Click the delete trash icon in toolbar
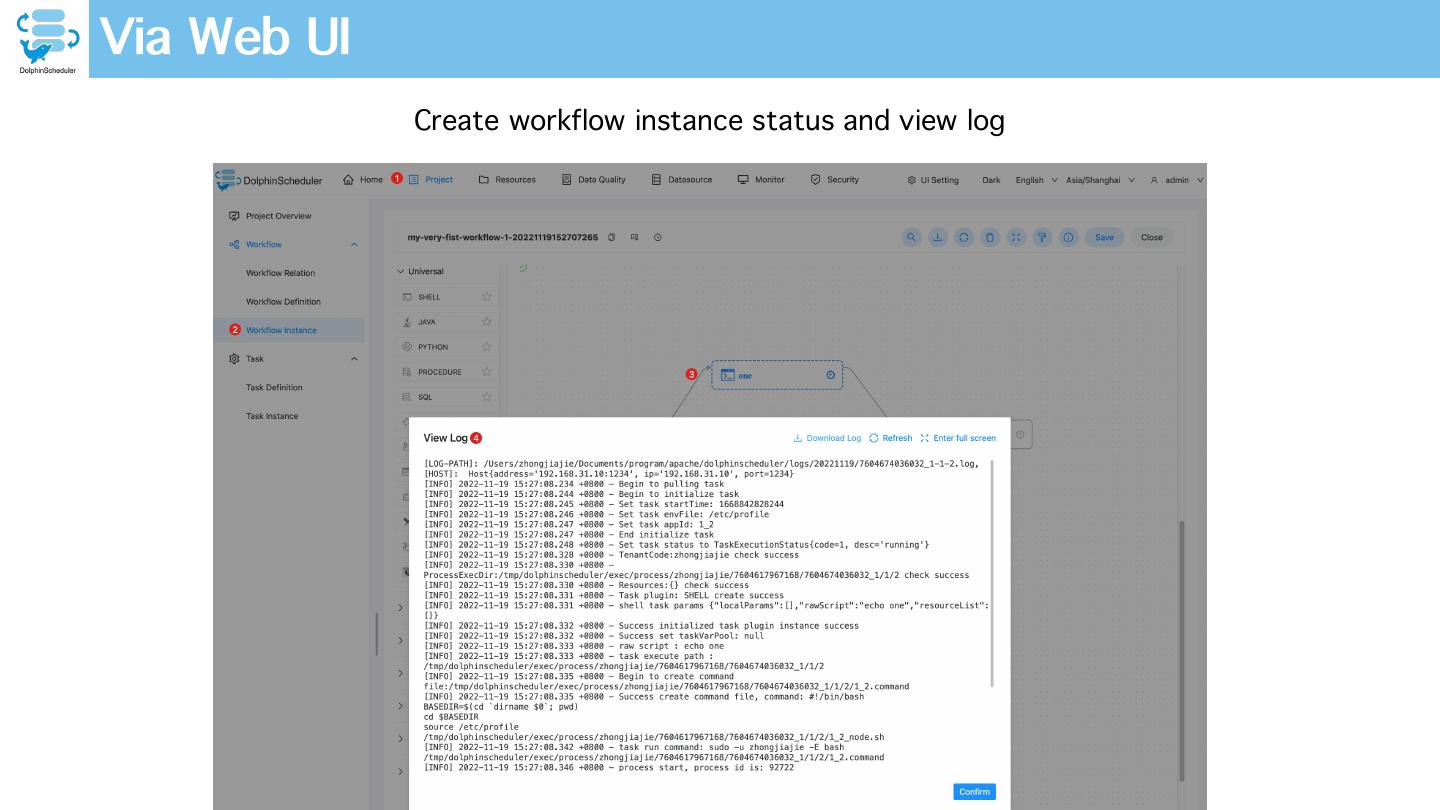Image resolution: width=1440 pixels, height=810 pixels. click(x=990, y=237)
